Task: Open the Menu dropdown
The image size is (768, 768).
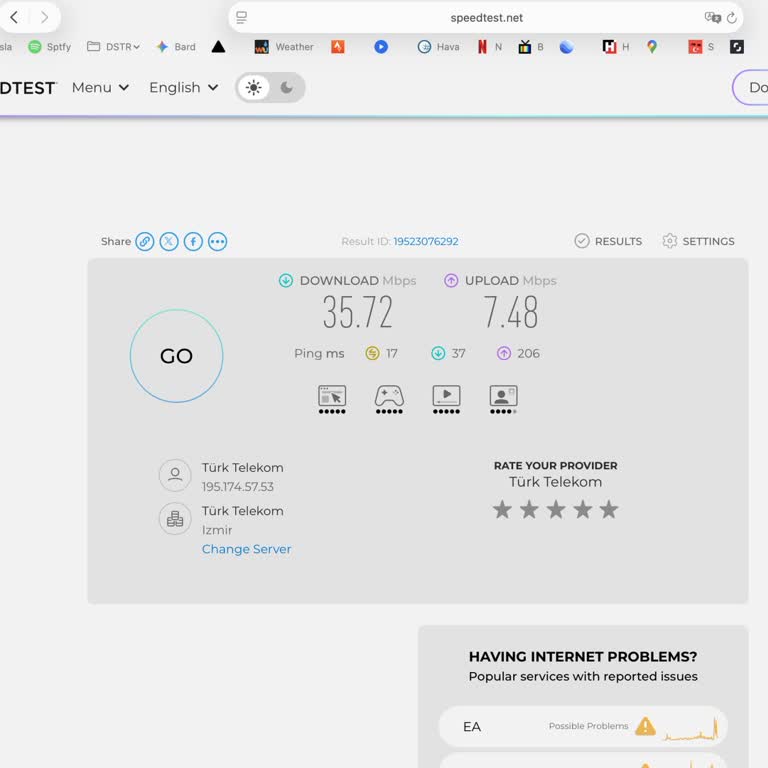Action: coord(100,88)
